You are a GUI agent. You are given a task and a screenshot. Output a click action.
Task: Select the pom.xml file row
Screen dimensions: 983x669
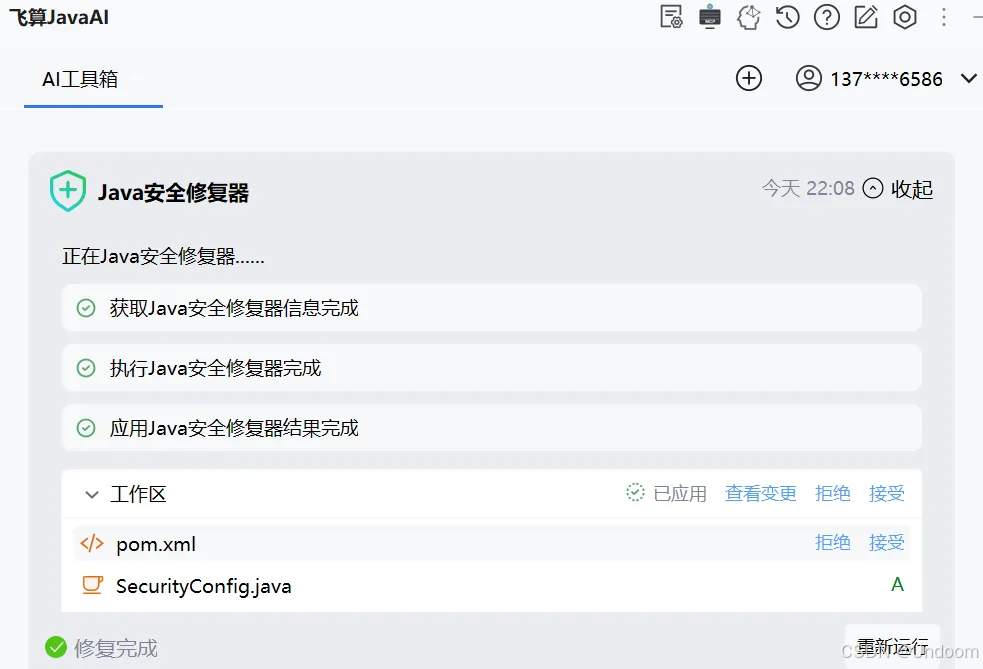pyautogui.click(x=492, y=544)
